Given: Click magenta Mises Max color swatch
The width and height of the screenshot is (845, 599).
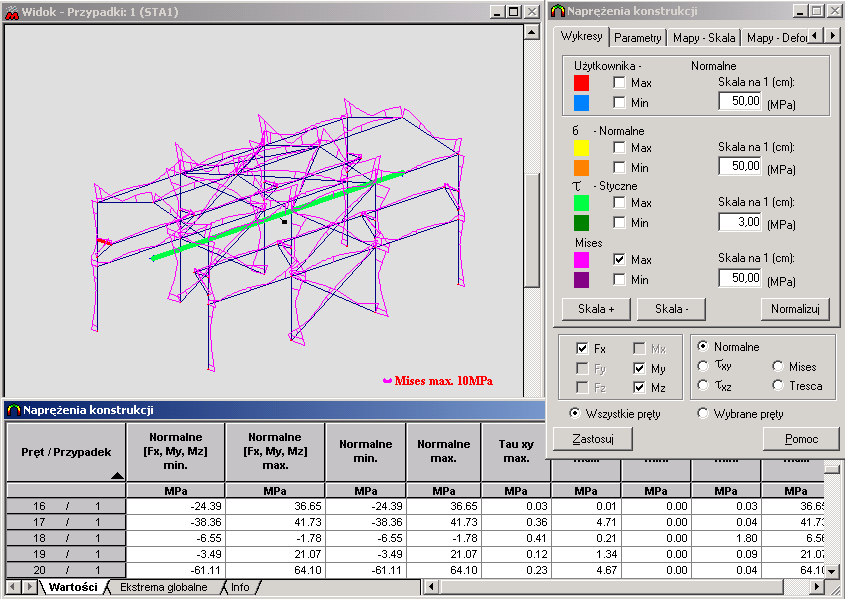Looking at the screenshot, I should coord(581,260).
